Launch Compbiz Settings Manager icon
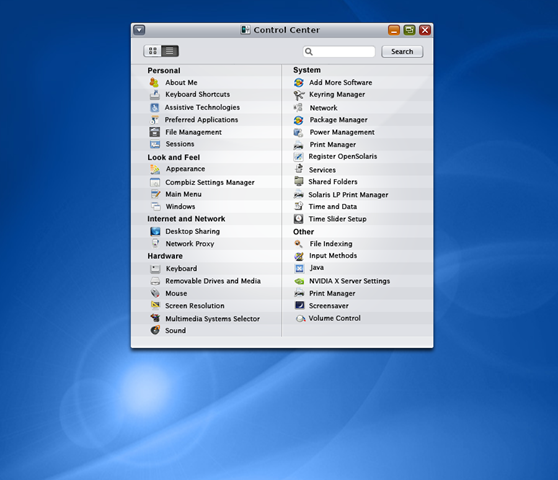 [155, 182]
